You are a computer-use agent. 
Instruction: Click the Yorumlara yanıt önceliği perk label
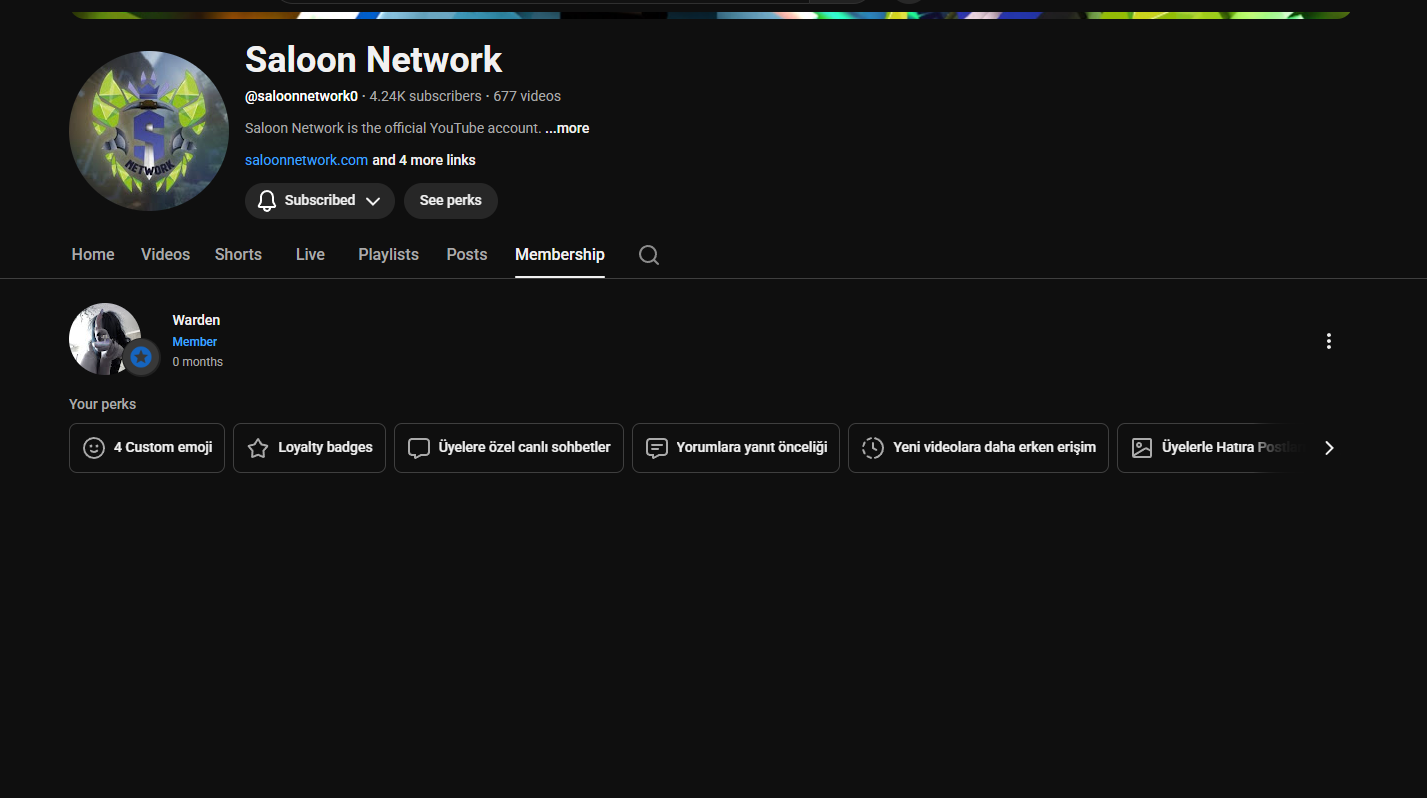click(x=752, y=448)
